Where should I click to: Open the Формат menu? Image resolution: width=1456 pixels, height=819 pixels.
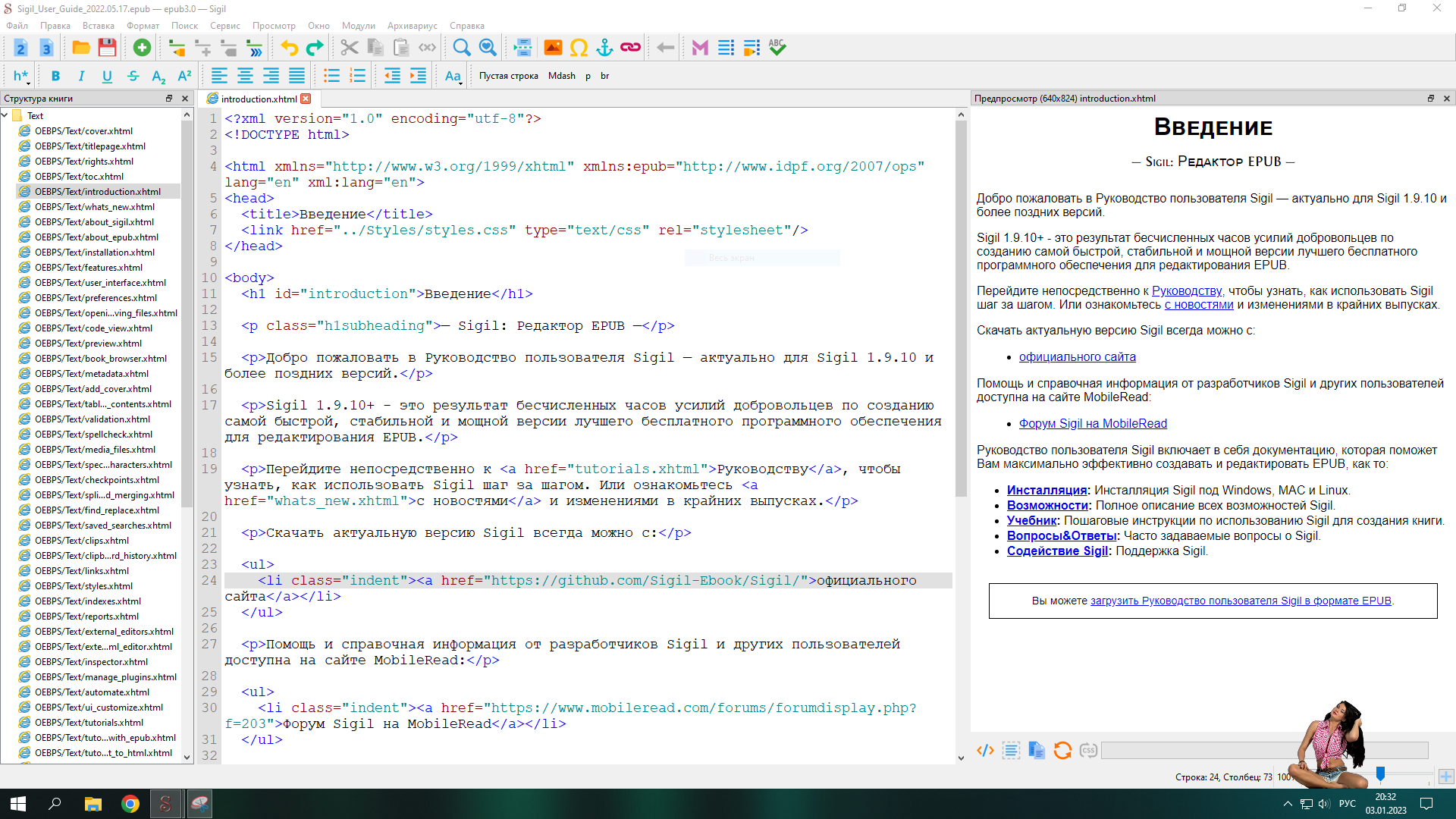click(x=143, y=26)
